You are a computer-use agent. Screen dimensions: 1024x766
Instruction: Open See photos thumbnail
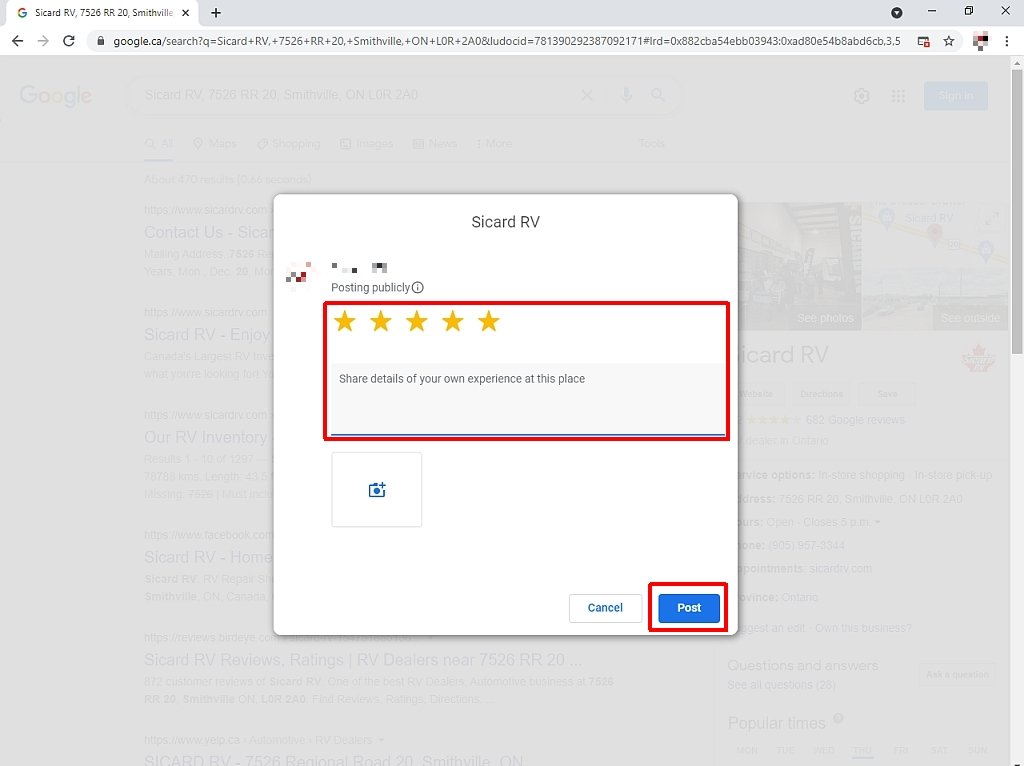click(x=800, y=266)
